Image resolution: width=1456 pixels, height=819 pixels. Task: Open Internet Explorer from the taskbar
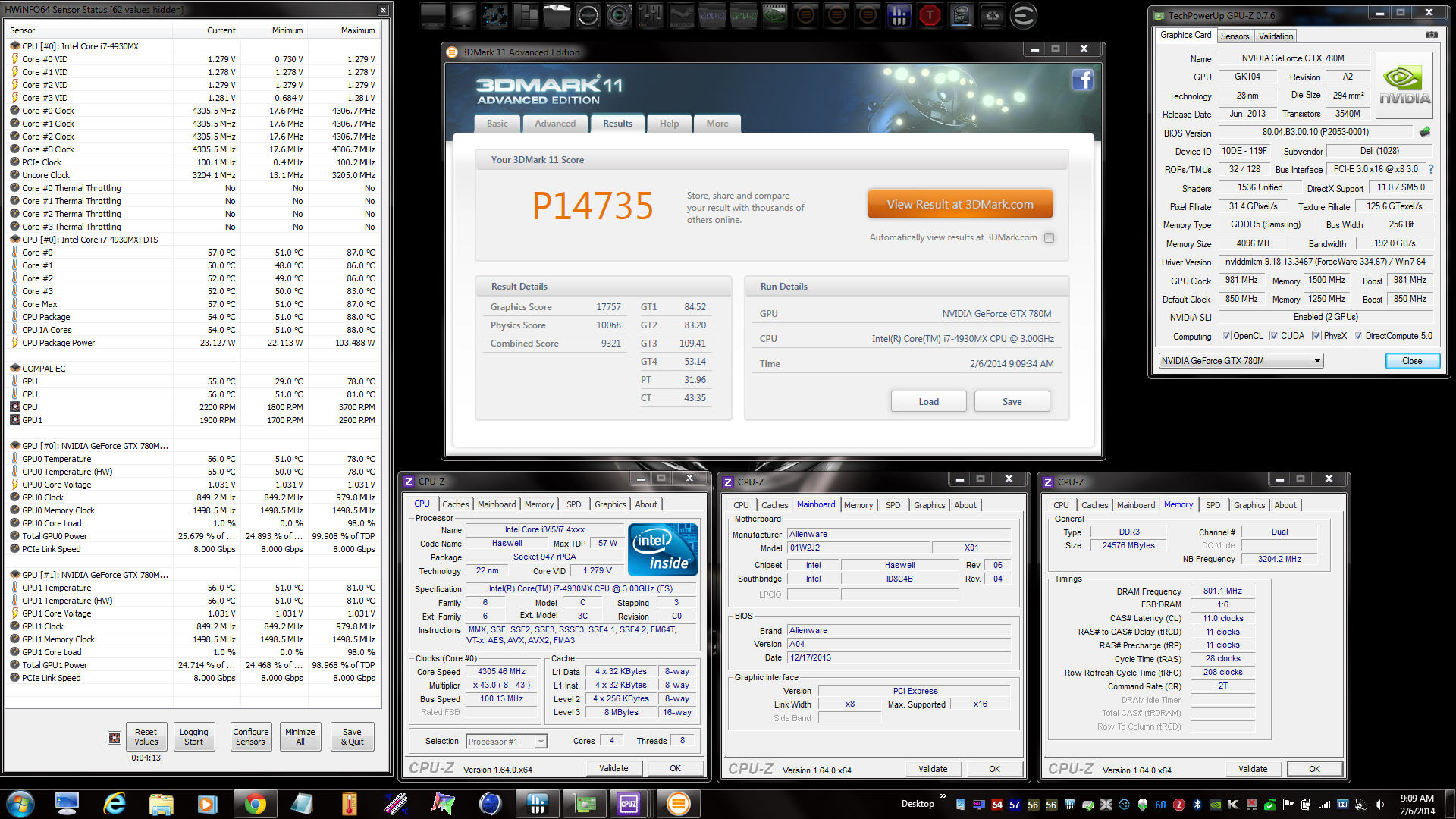pos(115,804)
